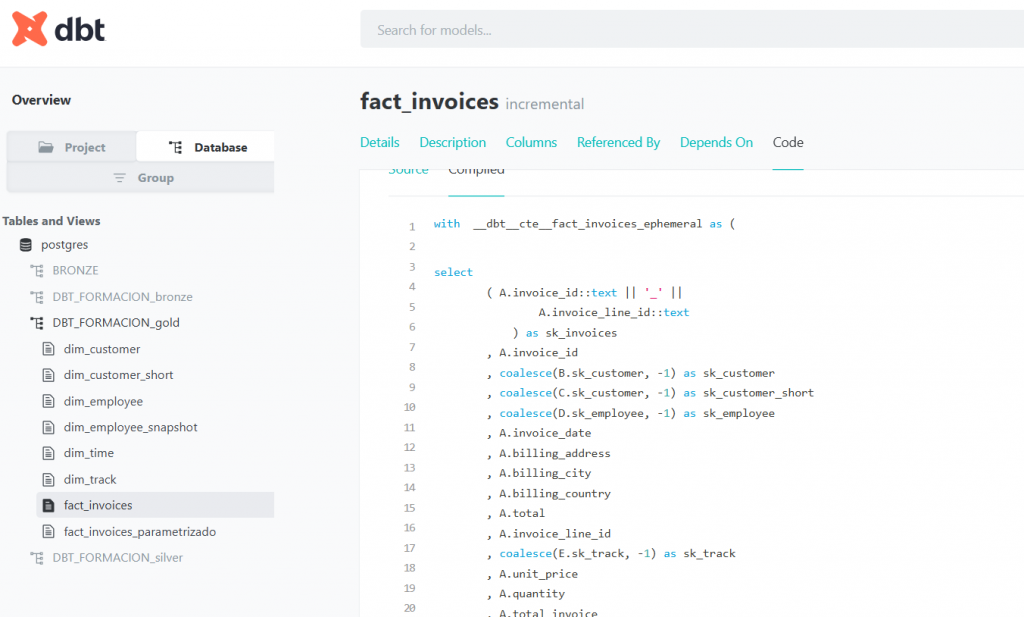1024x617 pixels.
Task: Switch to the Group view toggle
Action: 141,178
